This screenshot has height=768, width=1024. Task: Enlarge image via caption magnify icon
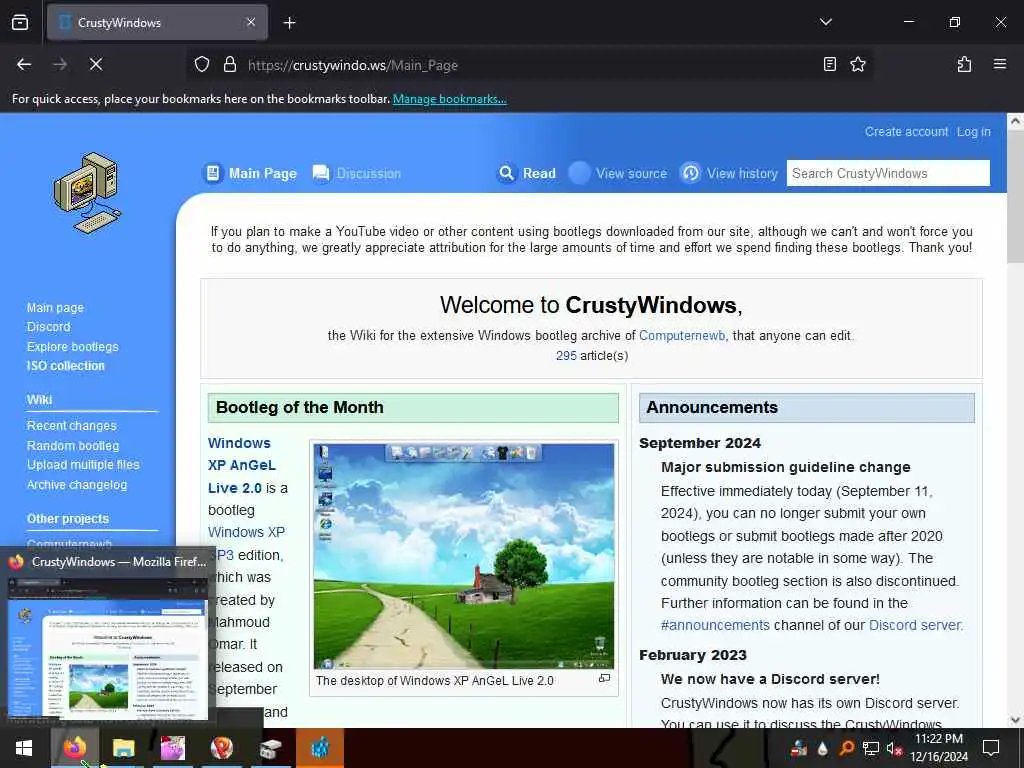[x=604, y=679]
